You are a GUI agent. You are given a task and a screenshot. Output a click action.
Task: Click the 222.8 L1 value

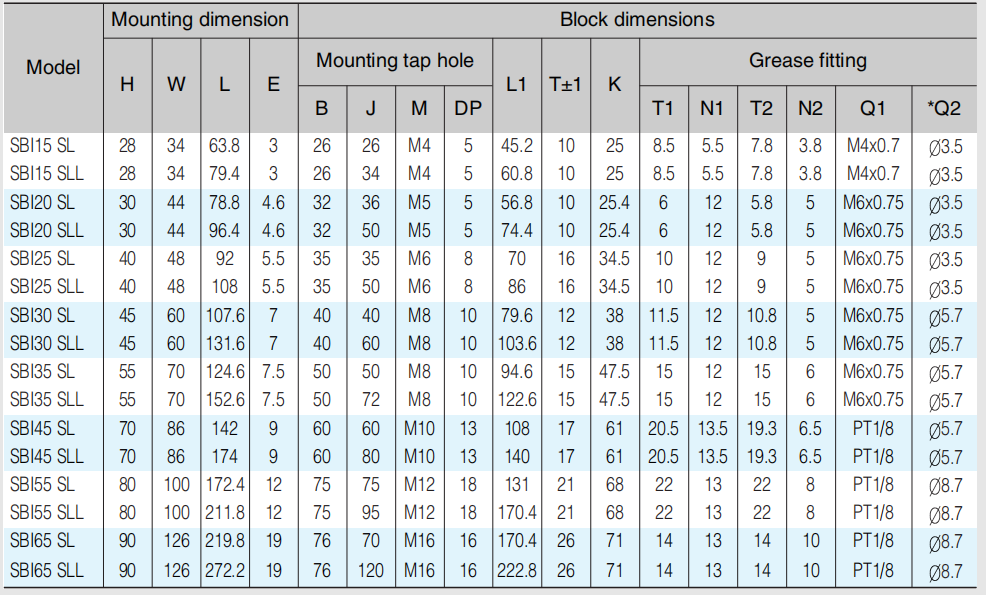pos(517,570)
